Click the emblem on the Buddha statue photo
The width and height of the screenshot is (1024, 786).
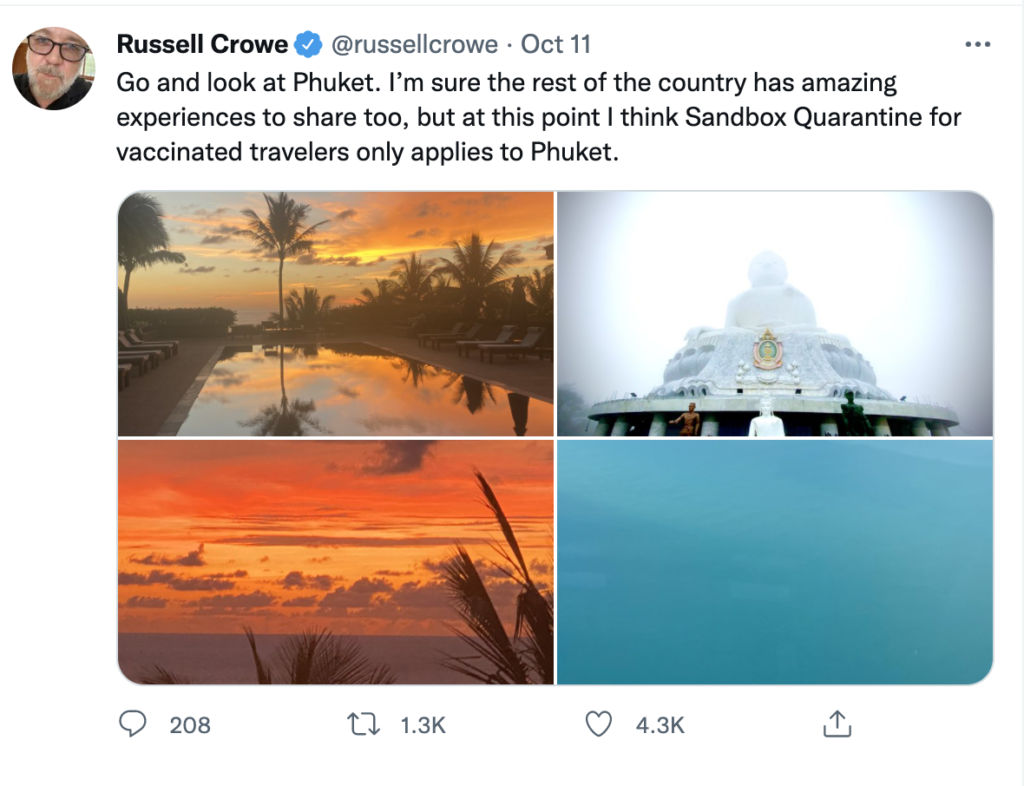coord(768,350)
